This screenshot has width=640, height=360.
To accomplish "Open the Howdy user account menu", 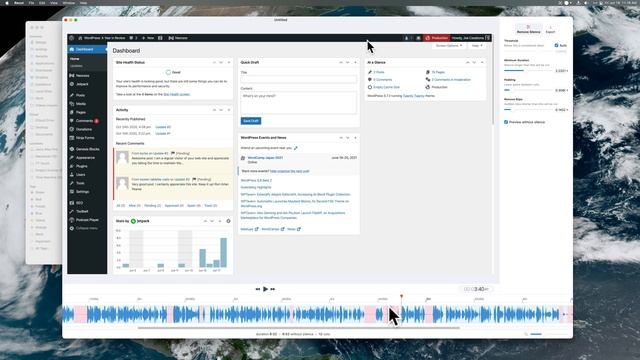I will pyautogui.click(x=470, y=38).
